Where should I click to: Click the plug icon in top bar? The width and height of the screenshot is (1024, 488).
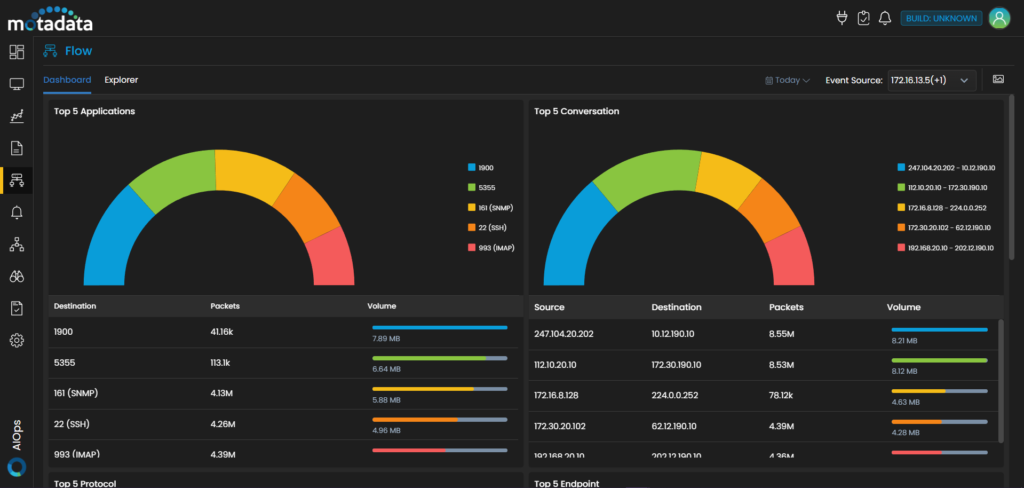click(841, 18)
